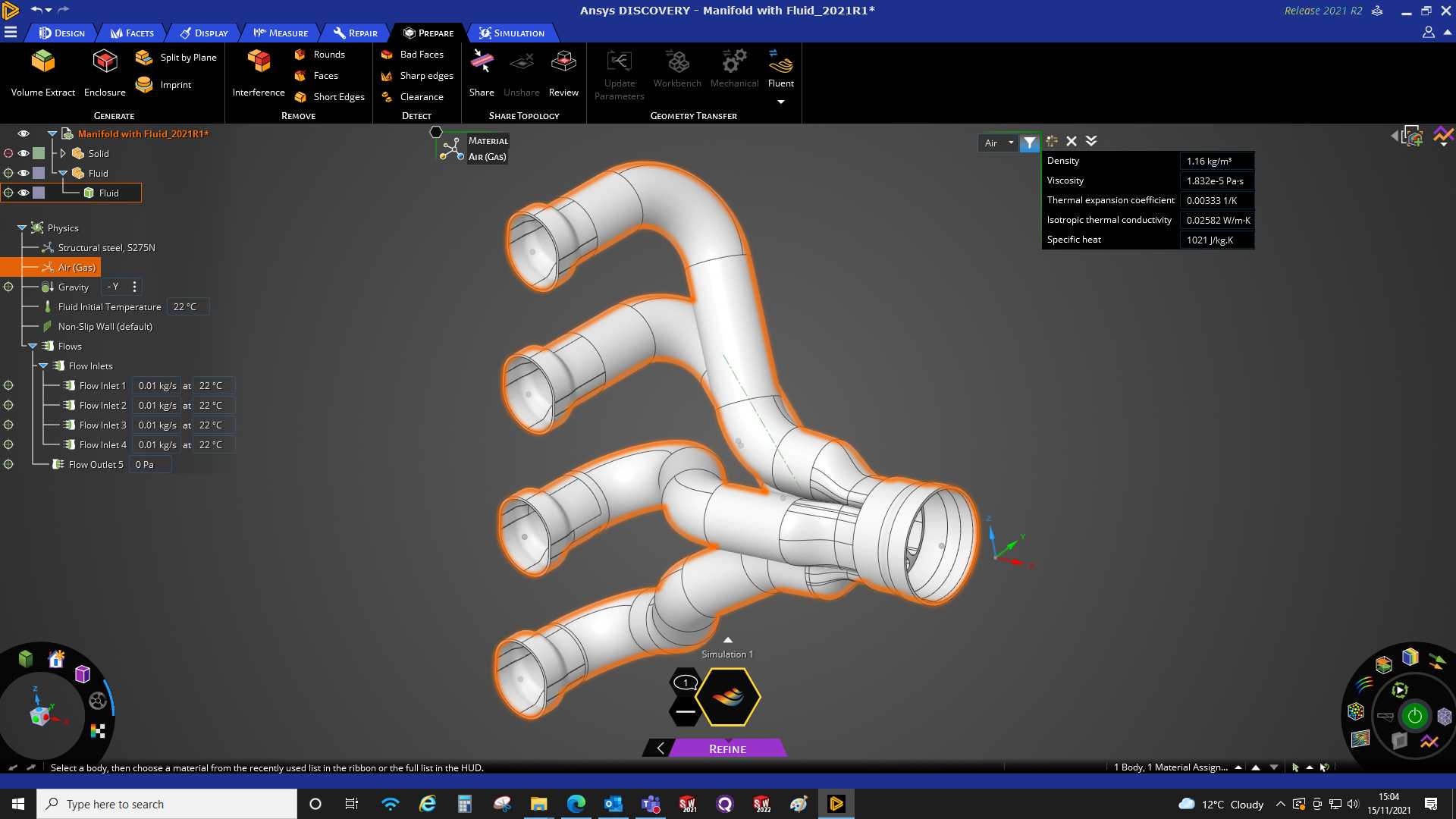
Task: Collapse the Manifold root node
Action: (52, 133)
